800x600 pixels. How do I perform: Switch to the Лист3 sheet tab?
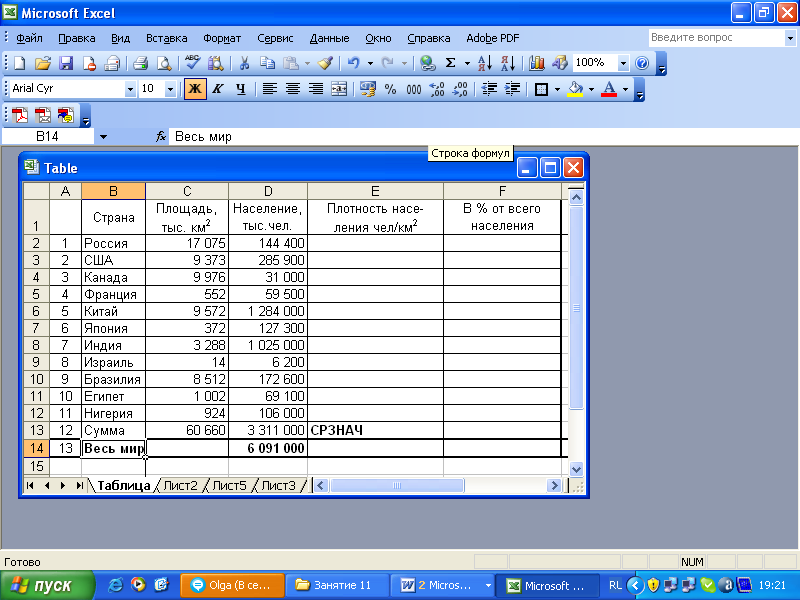click(x=278, y=485)
